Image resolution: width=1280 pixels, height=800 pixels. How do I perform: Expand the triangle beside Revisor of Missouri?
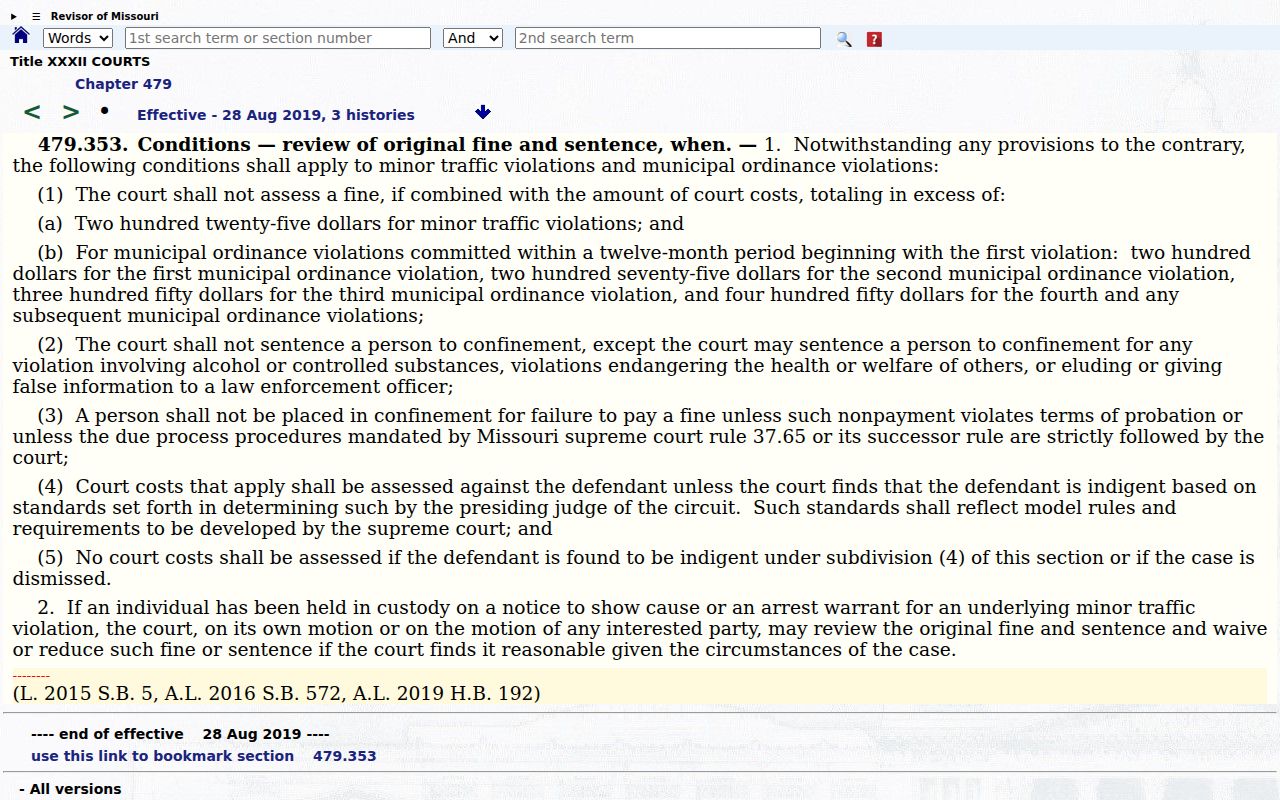(14, 16)
